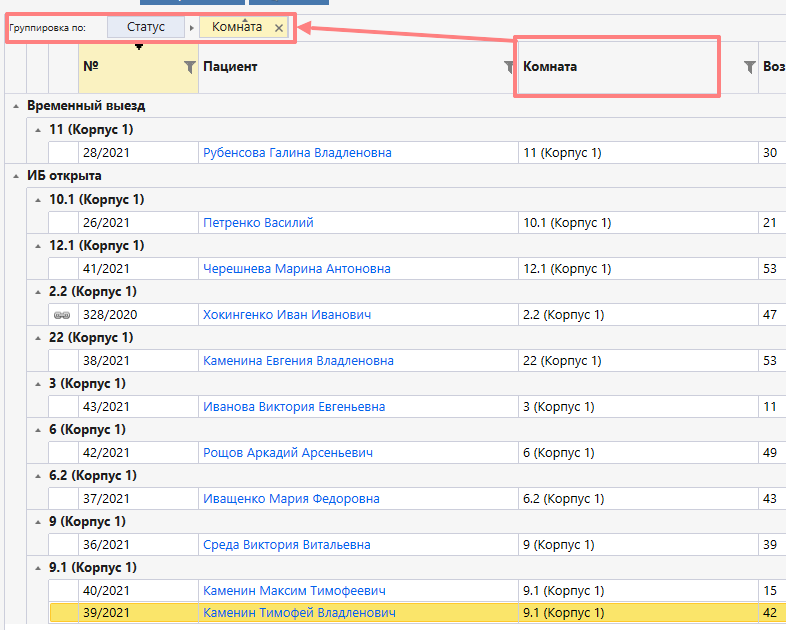Open patient Каменин Тимофей Владленович
786x630 pixels.
tap(299, 613)
